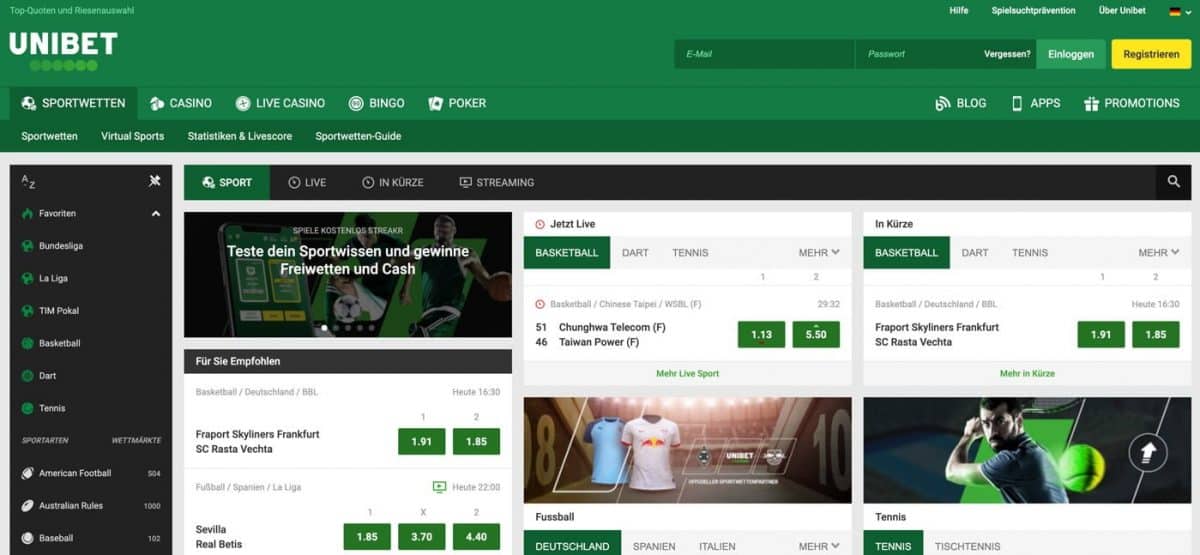
Task: Open Virtual Sports submenu link
Action: (132, 136)
